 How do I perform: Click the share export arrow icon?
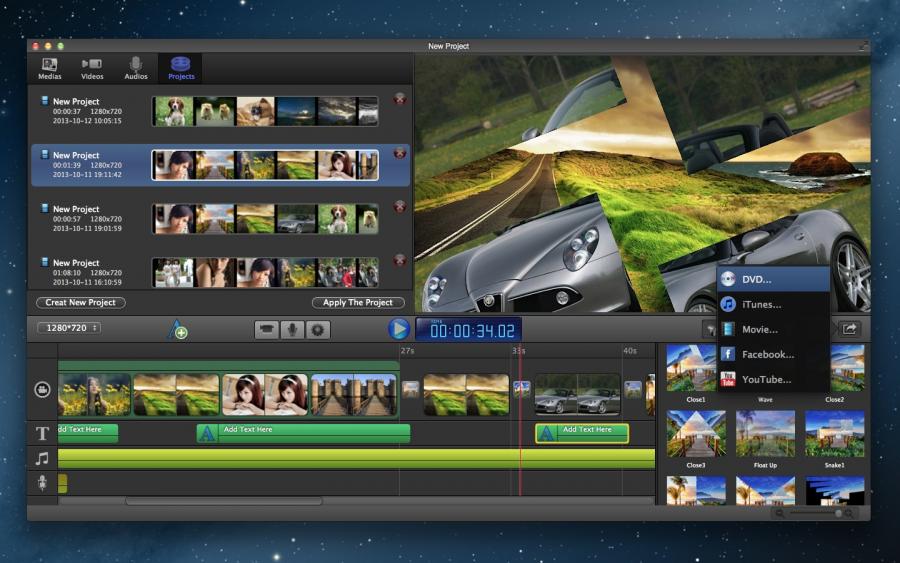[849, 329]
